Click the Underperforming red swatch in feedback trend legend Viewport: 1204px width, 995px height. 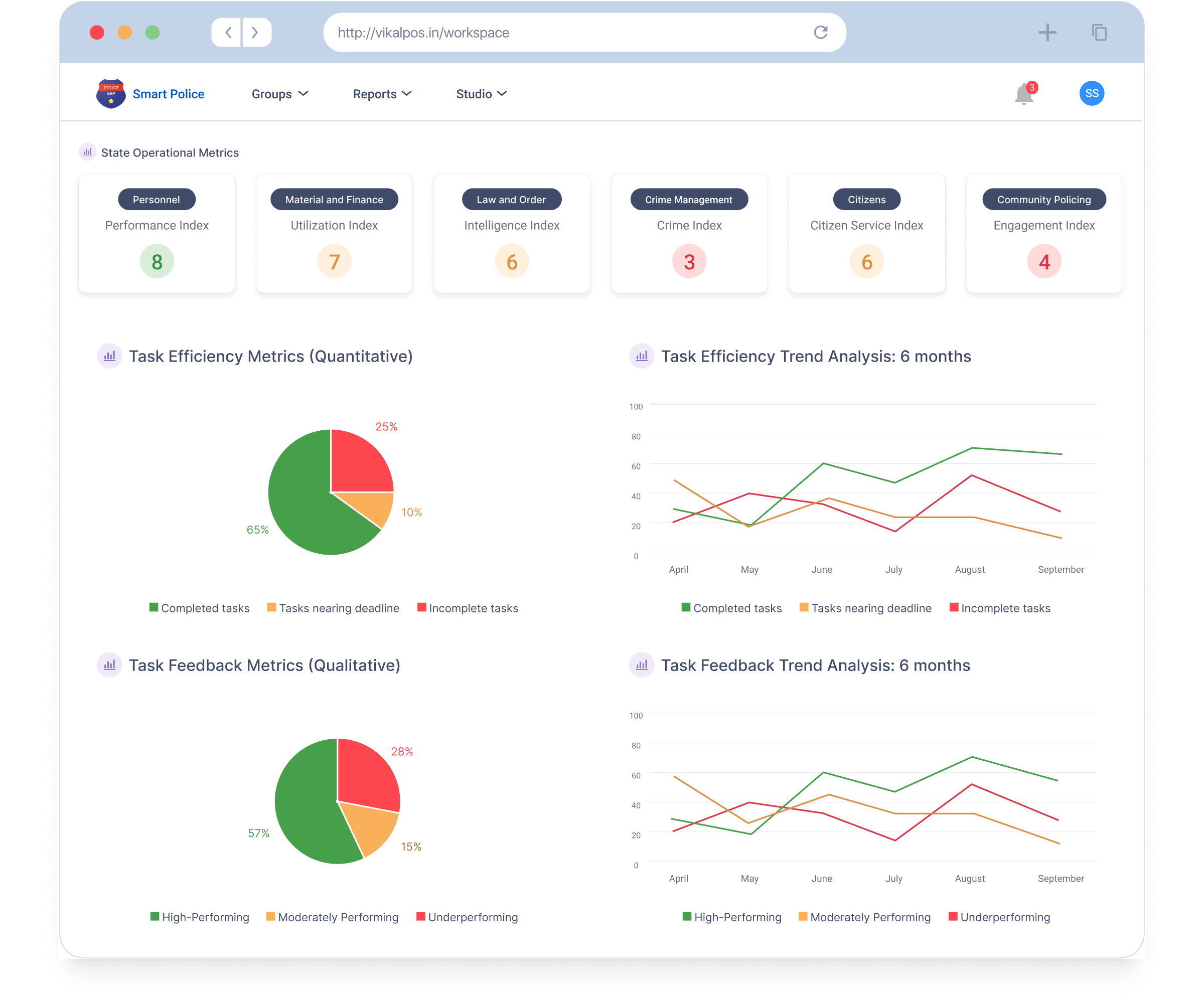coord(953,916)
